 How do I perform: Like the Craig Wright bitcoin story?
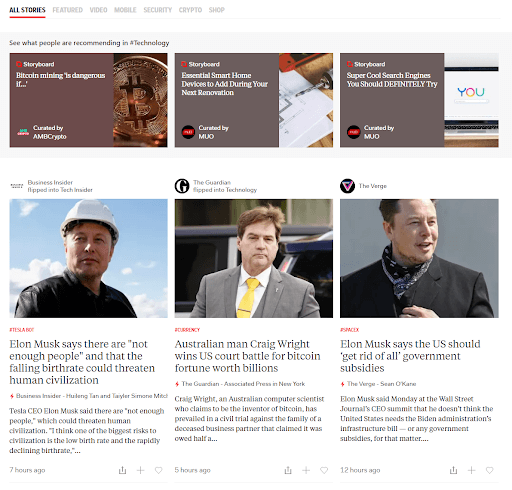pos(324,470)
